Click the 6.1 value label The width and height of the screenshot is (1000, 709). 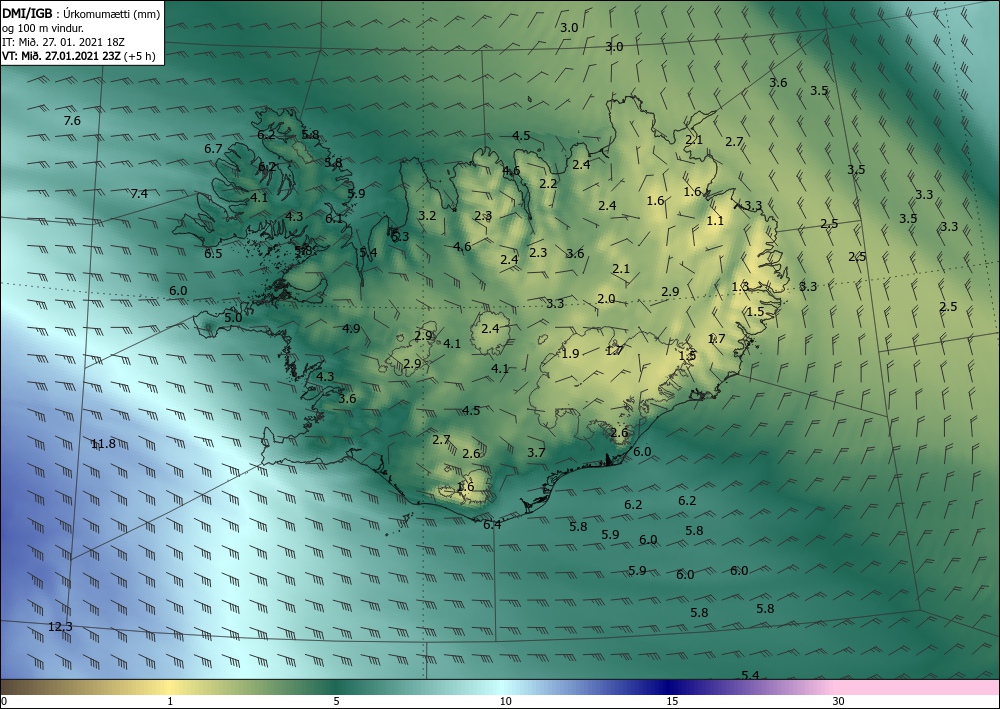pos(334,218)
